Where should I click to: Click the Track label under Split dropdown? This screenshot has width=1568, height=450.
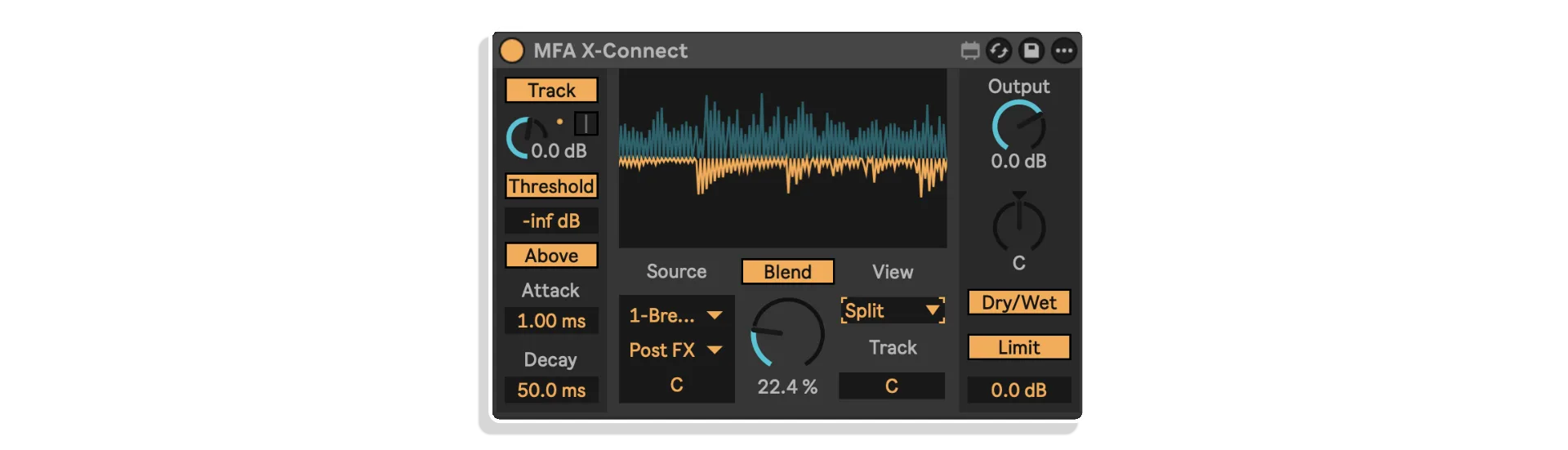[x=893, y=348]
